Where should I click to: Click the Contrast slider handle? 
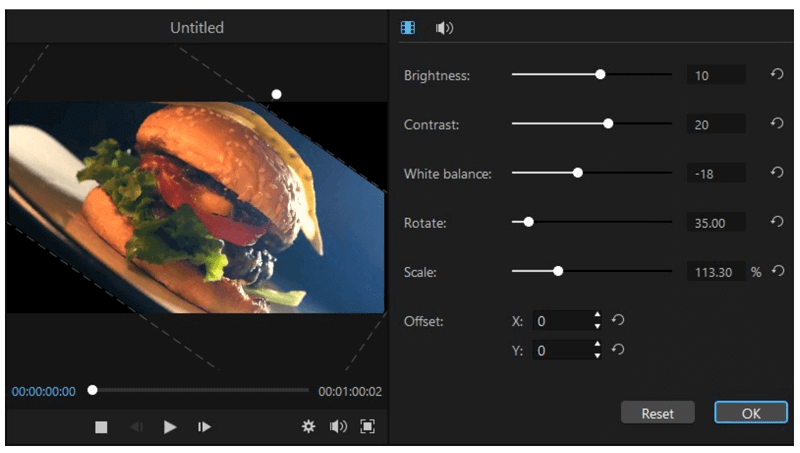pyautogui.click(x=608, y=123)
